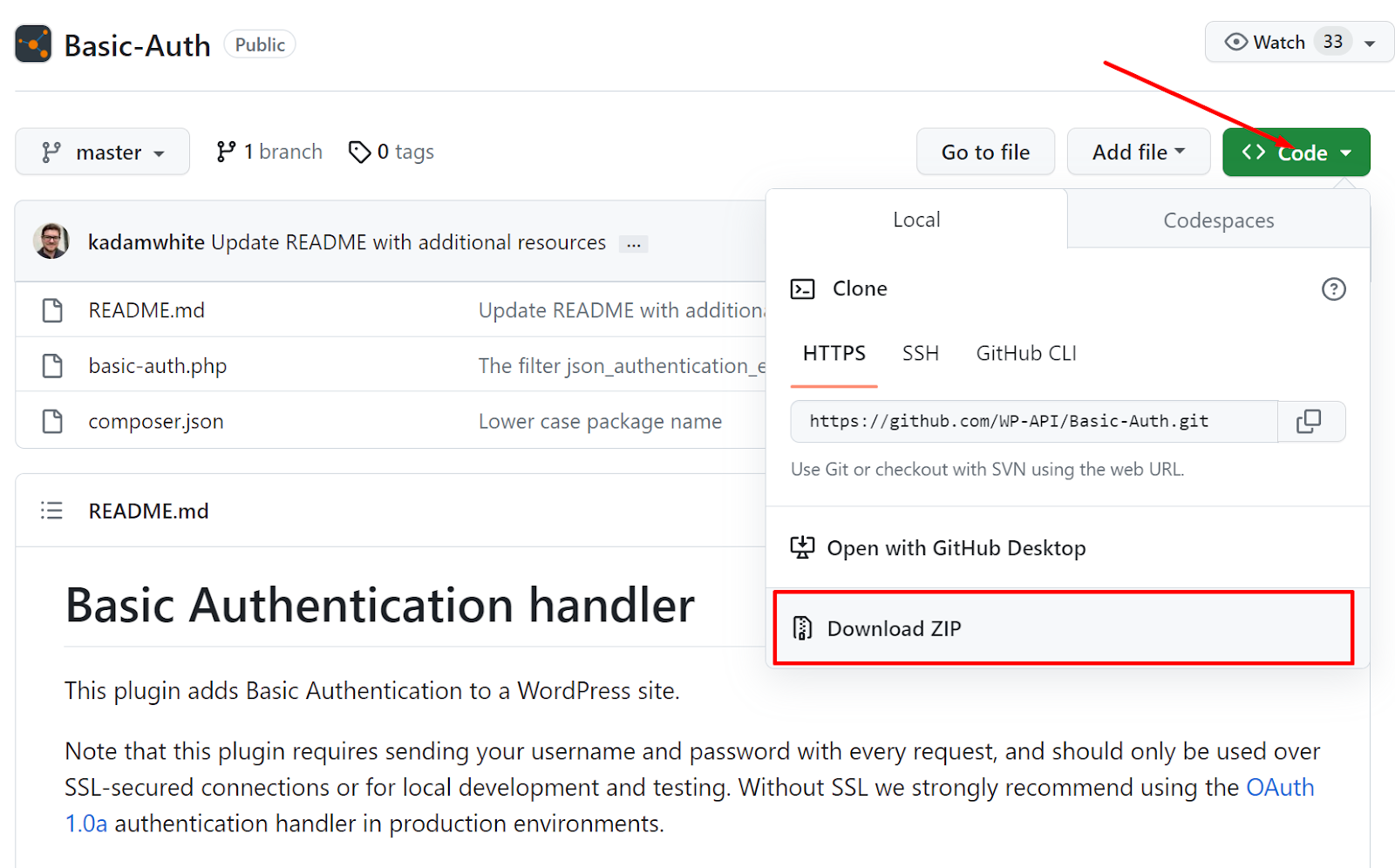Click Download ZIP option

1063,628
